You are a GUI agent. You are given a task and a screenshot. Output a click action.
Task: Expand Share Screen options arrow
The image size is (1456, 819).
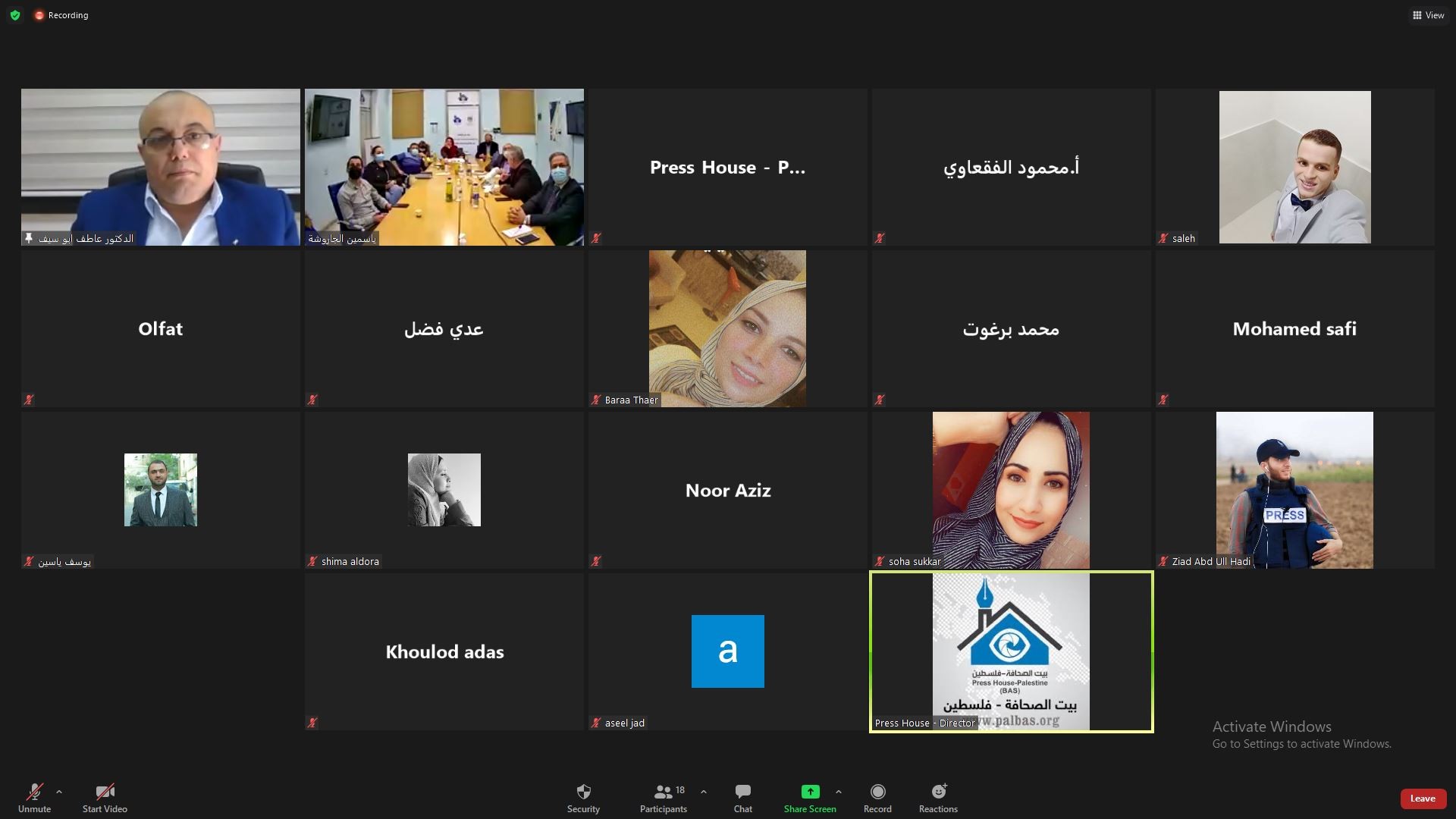[x=838, y=792]
